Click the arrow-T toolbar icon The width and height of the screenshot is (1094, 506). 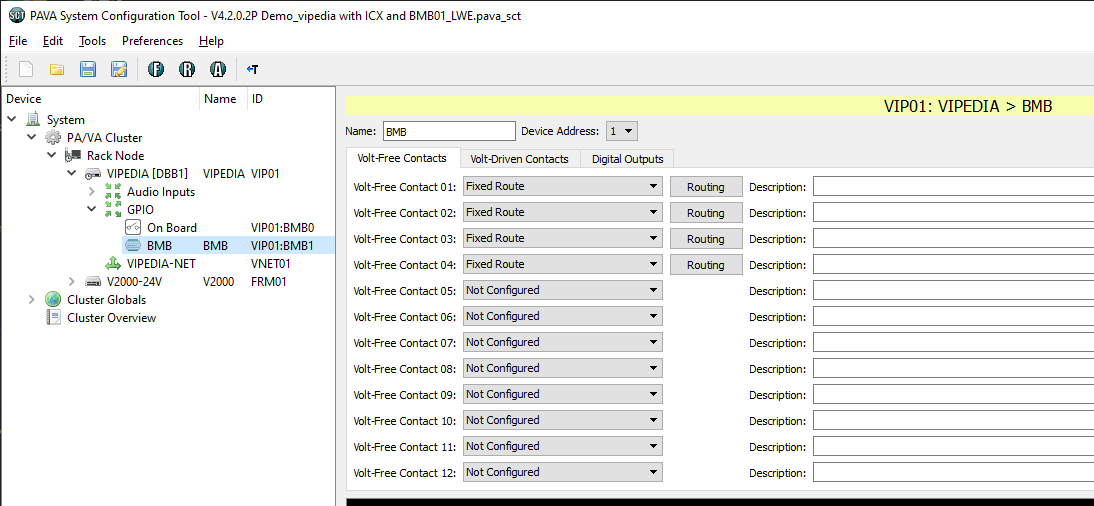coord(252,69)
